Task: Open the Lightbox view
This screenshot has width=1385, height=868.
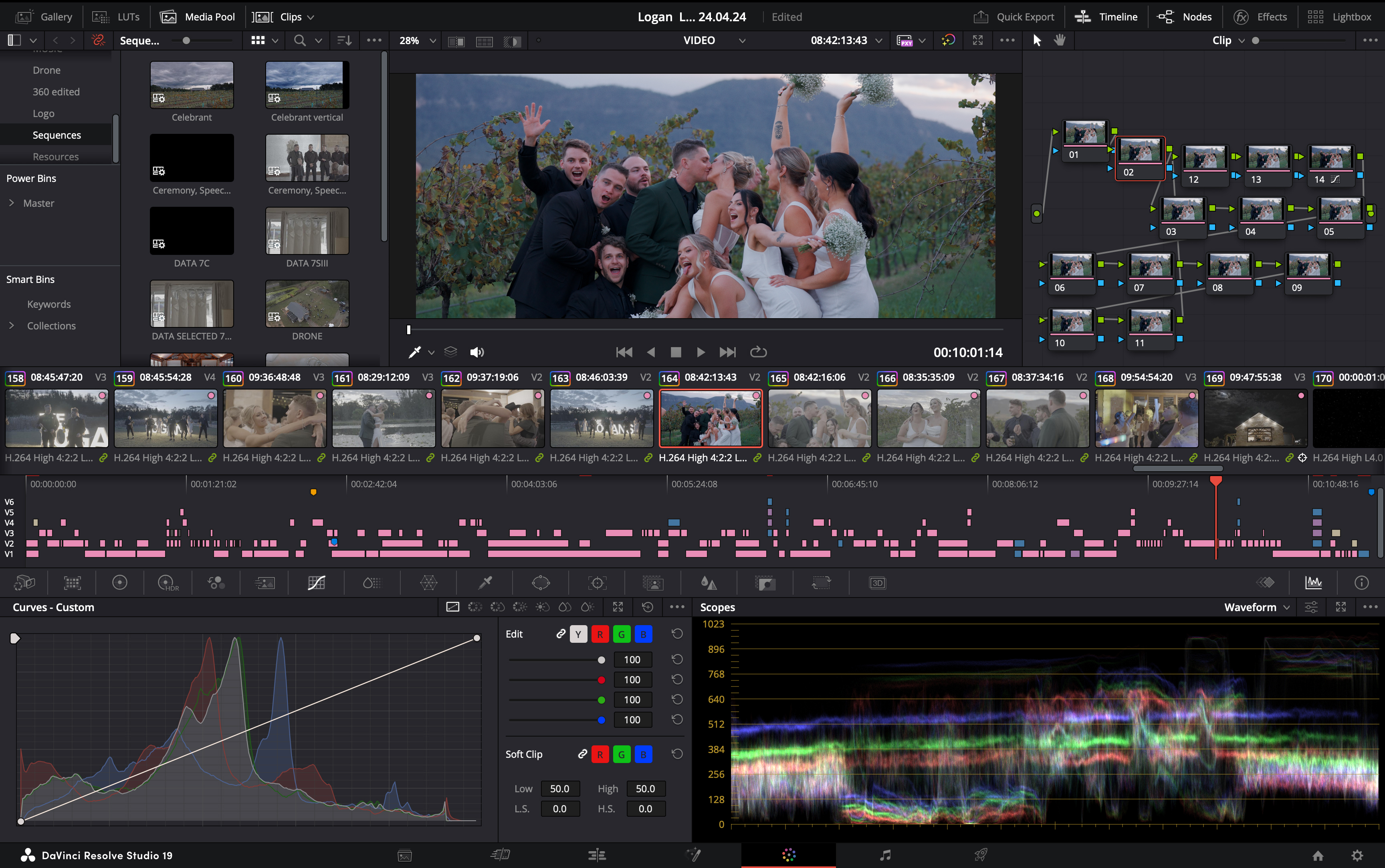Action: (x=1339, y=17)
